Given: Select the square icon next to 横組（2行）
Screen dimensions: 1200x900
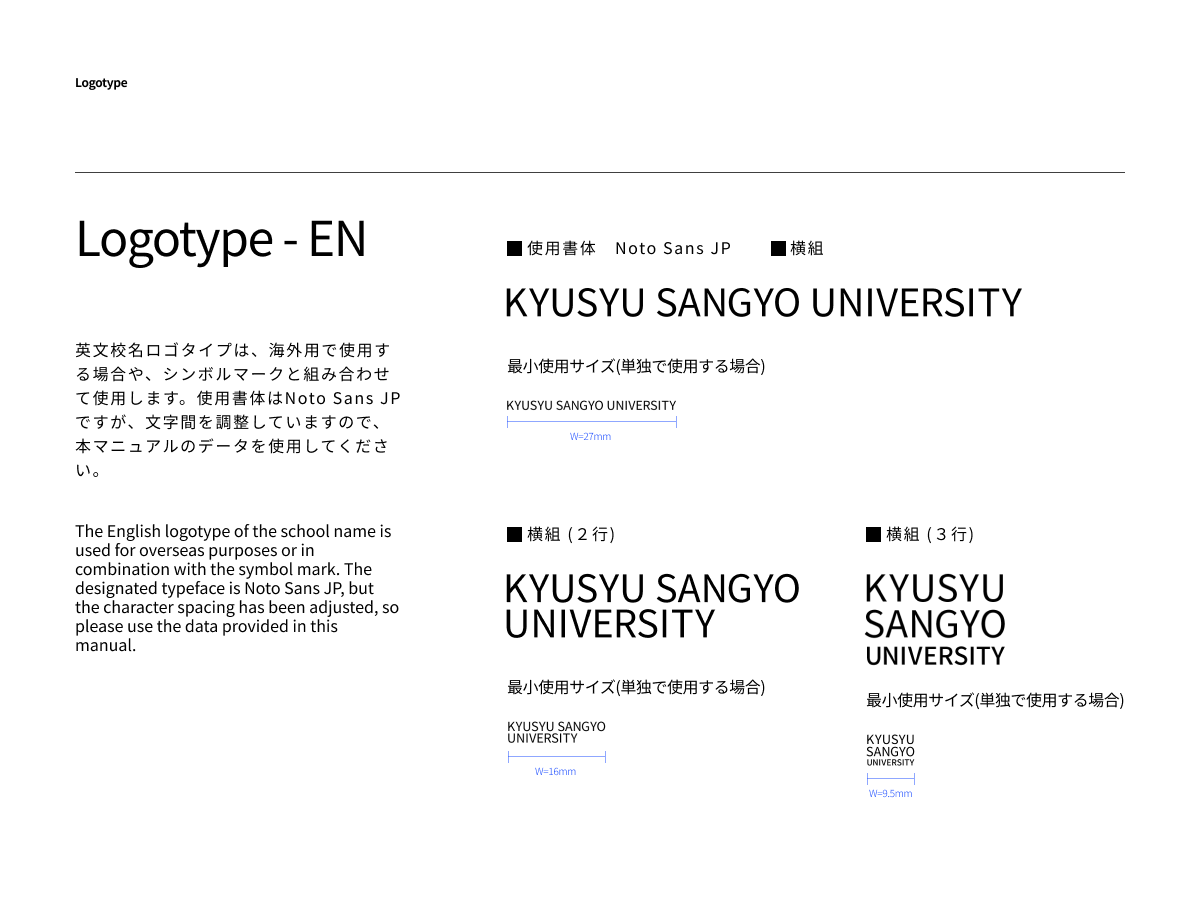Looking at the screenshot, I should (x=514, y=534).
